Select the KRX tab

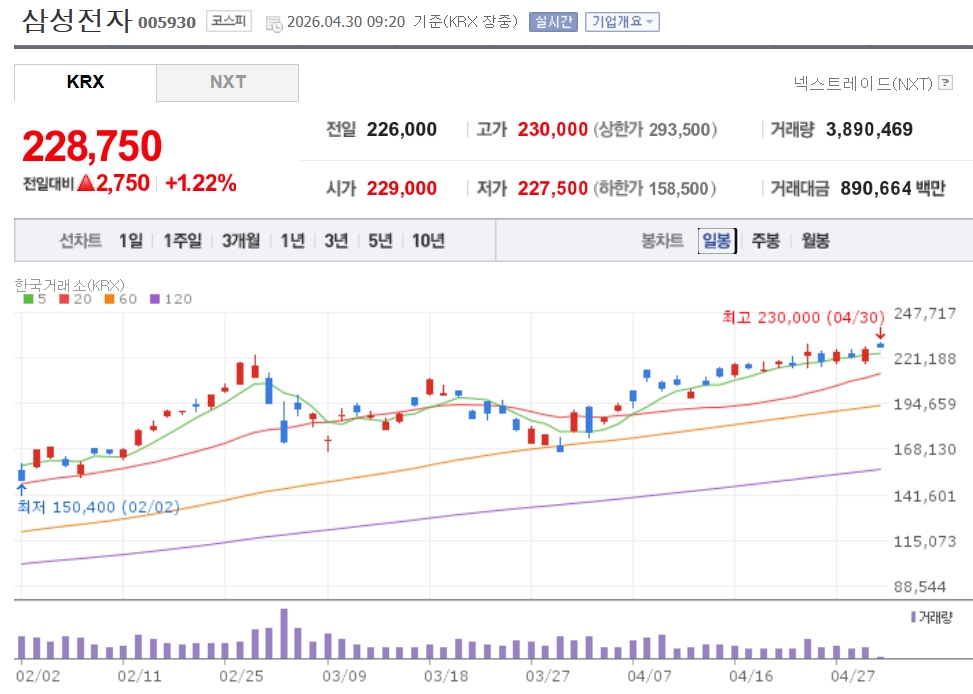[x=85, y=82]
